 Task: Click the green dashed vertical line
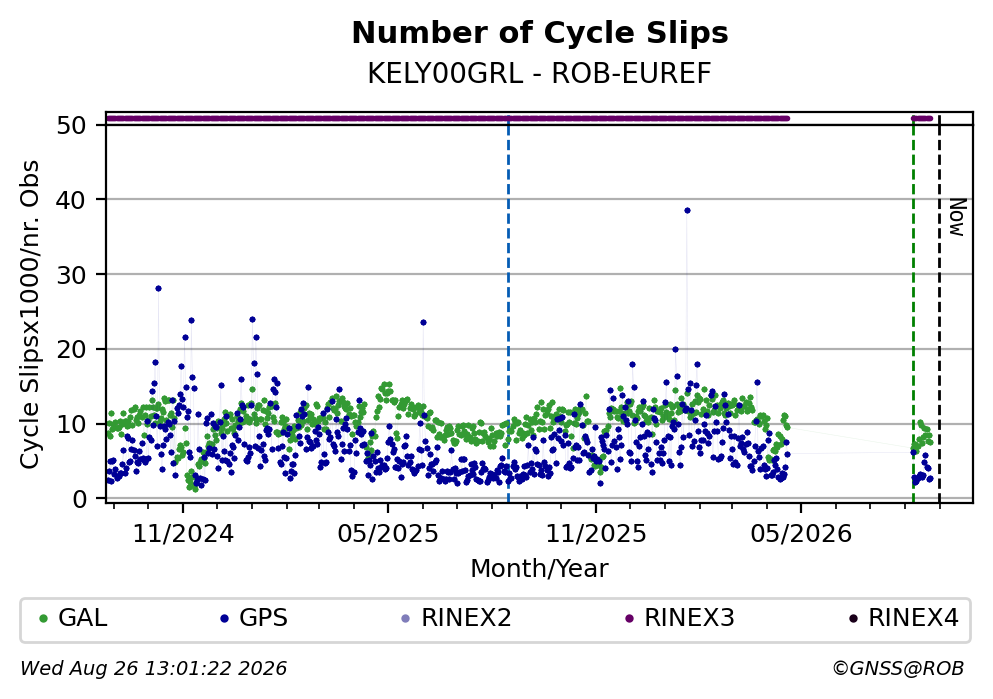click(x=913, y=310)
